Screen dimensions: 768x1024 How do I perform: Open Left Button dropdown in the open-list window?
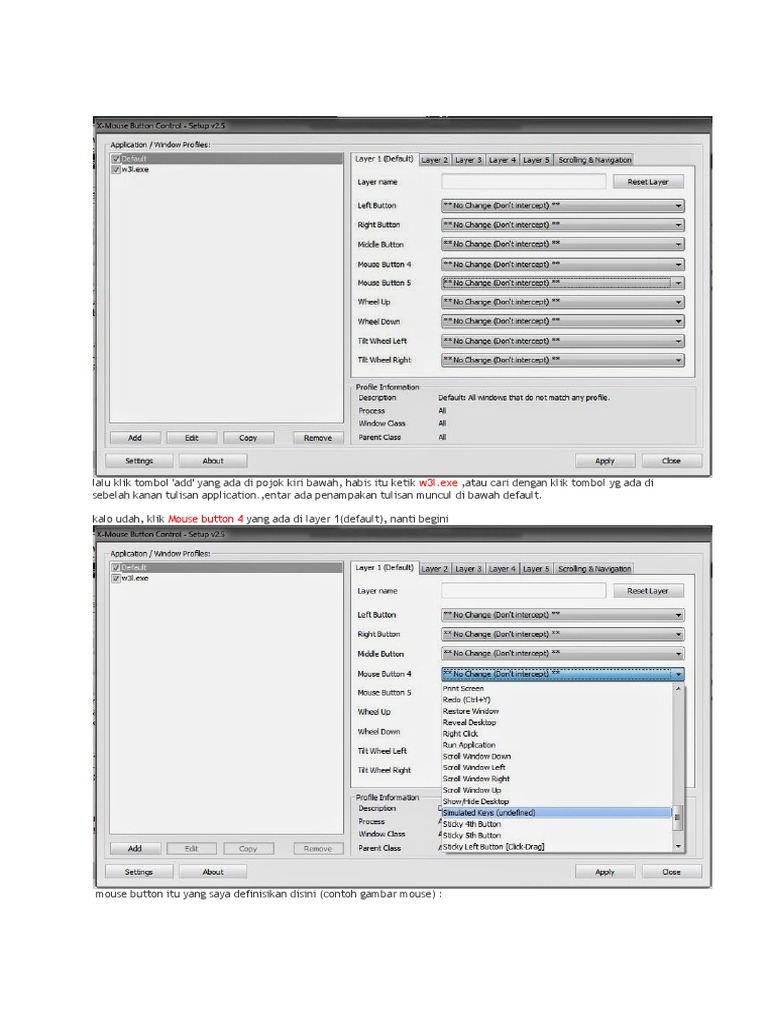562,615
